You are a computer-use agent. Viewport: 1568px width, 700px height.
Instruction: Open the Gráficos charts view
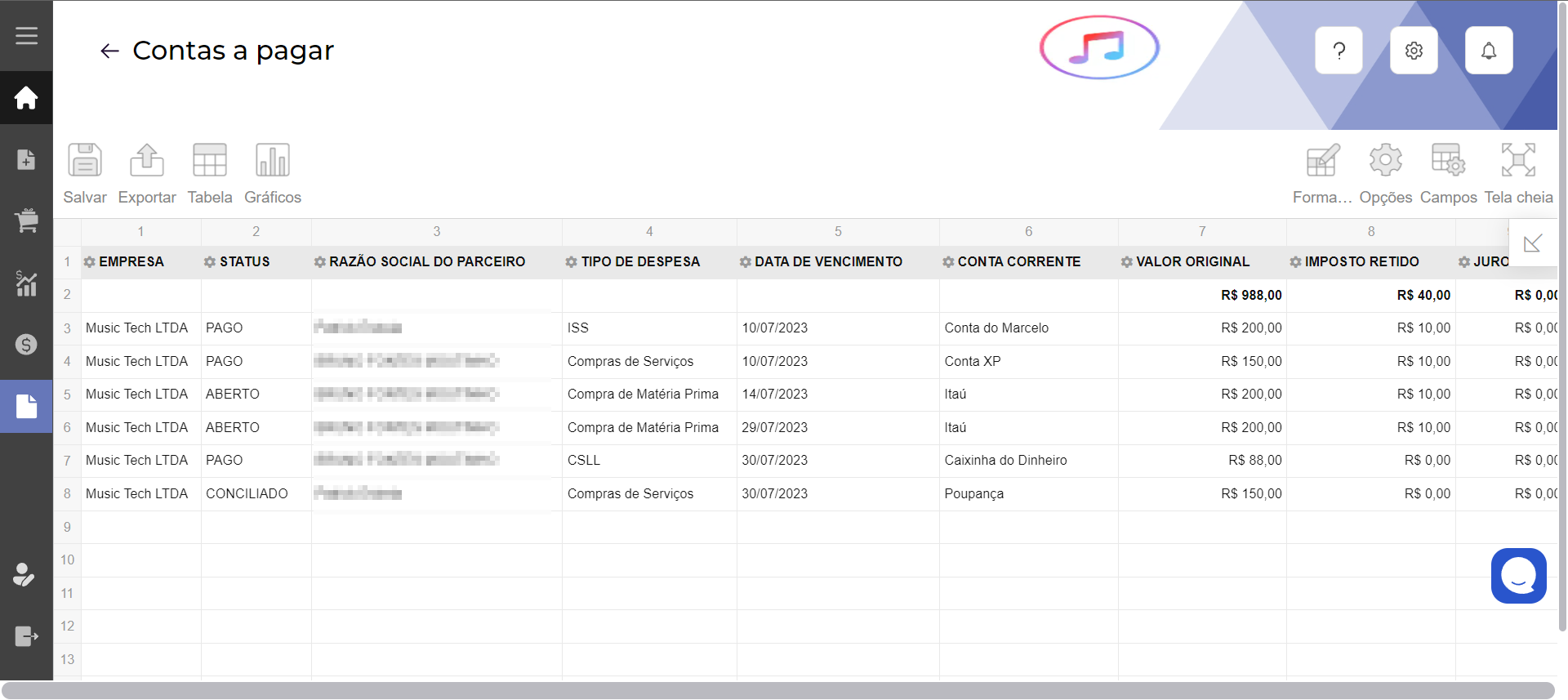[273, 161]
